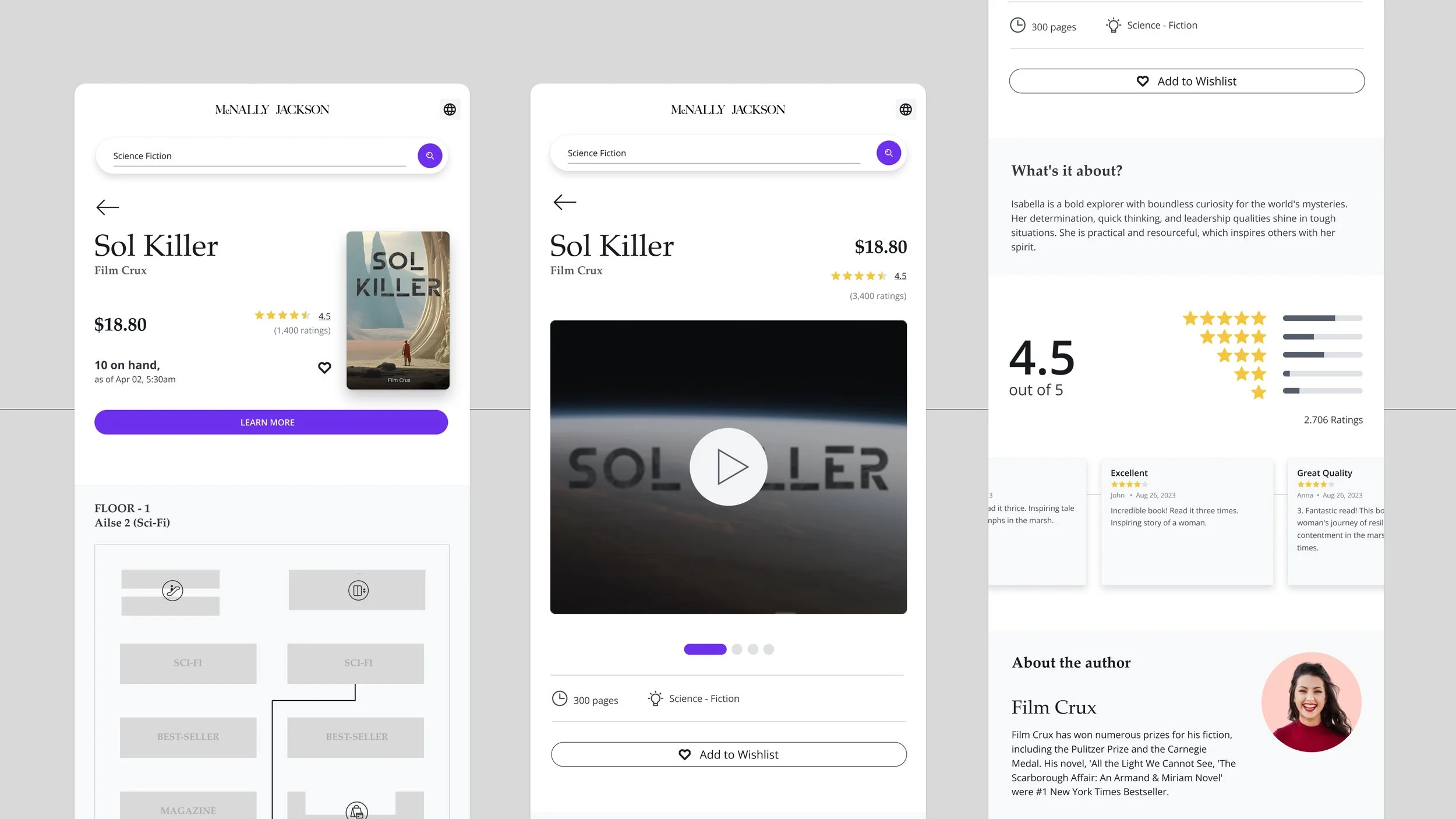
Task: Click 4.5 rating link under $18.80 price
Action: click(900, 276)
